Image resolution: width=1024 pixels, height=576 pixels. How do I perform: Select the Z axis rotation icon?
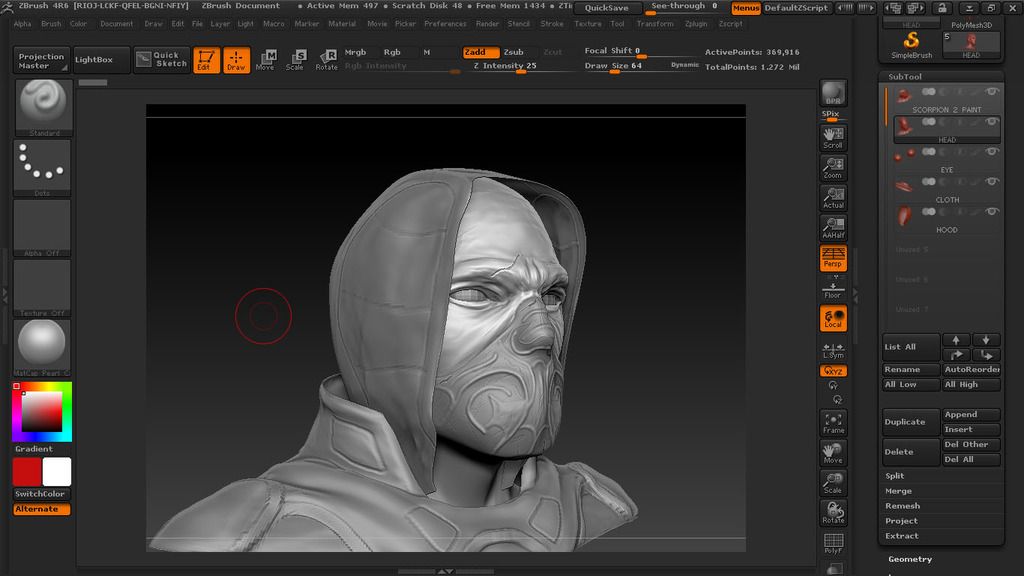[837, 400]
